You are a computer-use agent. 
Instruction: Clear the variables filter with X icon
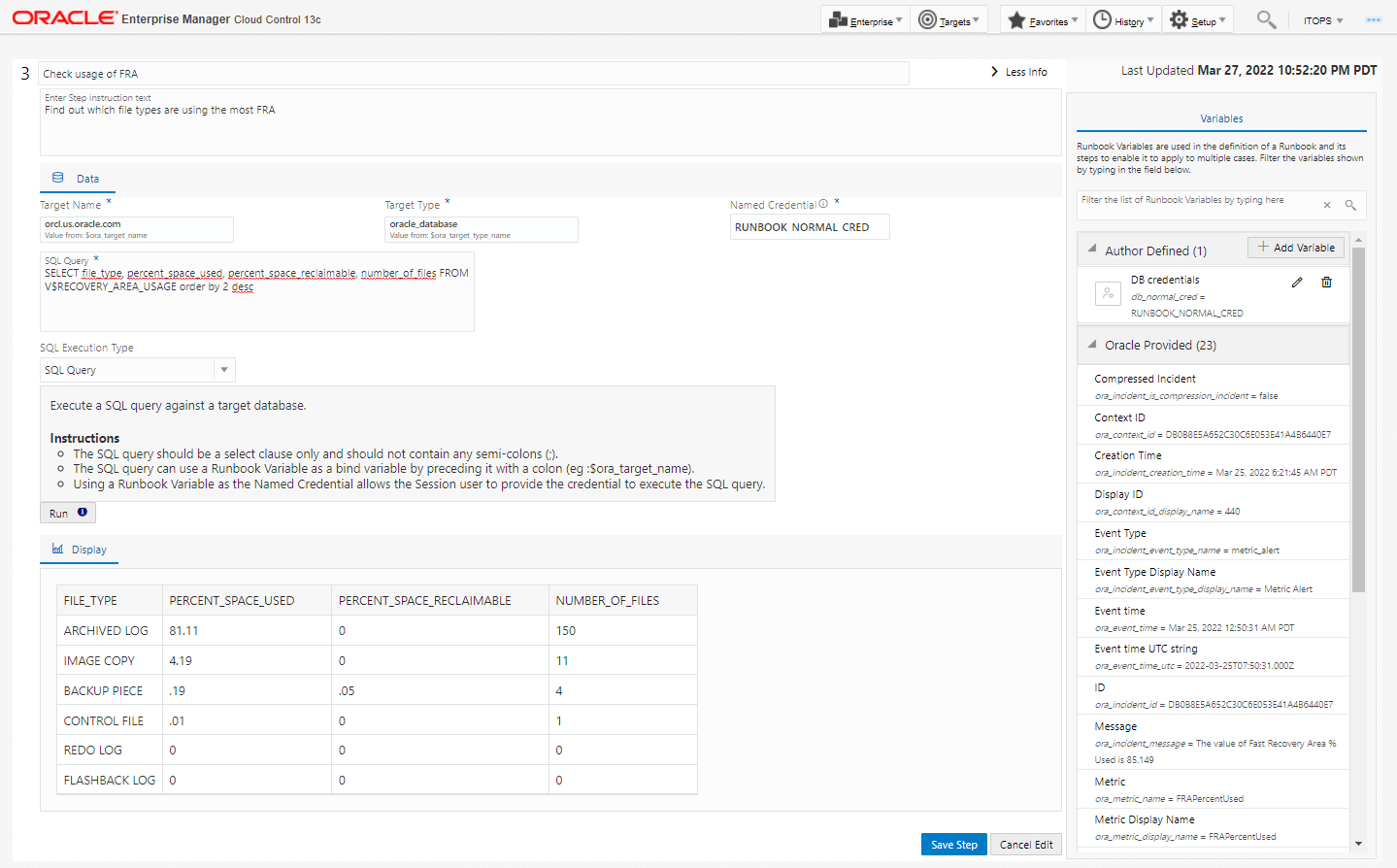pos(1327,205)
